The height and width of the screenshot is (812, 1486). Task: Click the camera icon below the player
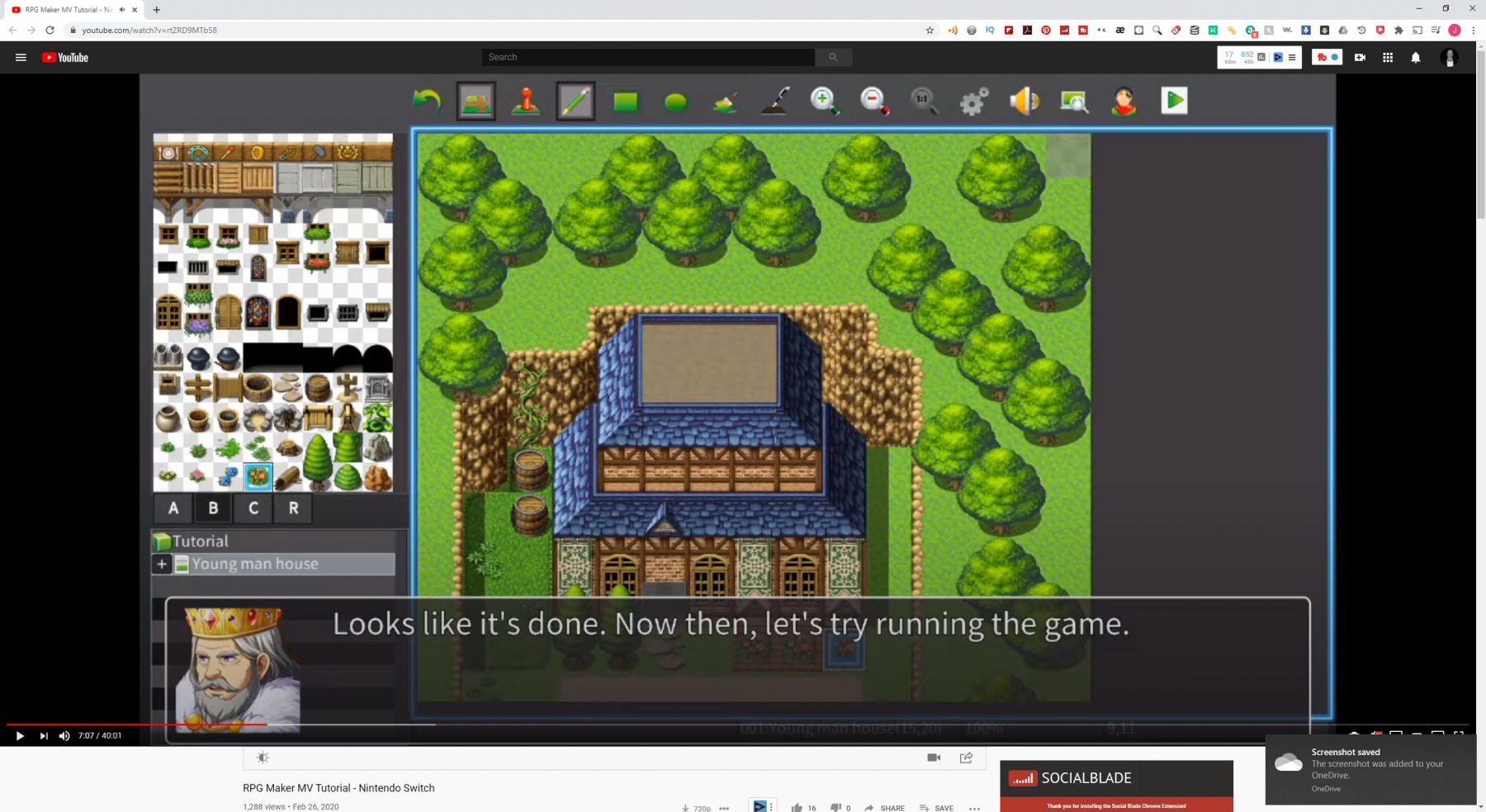click(x=934, y=758)
